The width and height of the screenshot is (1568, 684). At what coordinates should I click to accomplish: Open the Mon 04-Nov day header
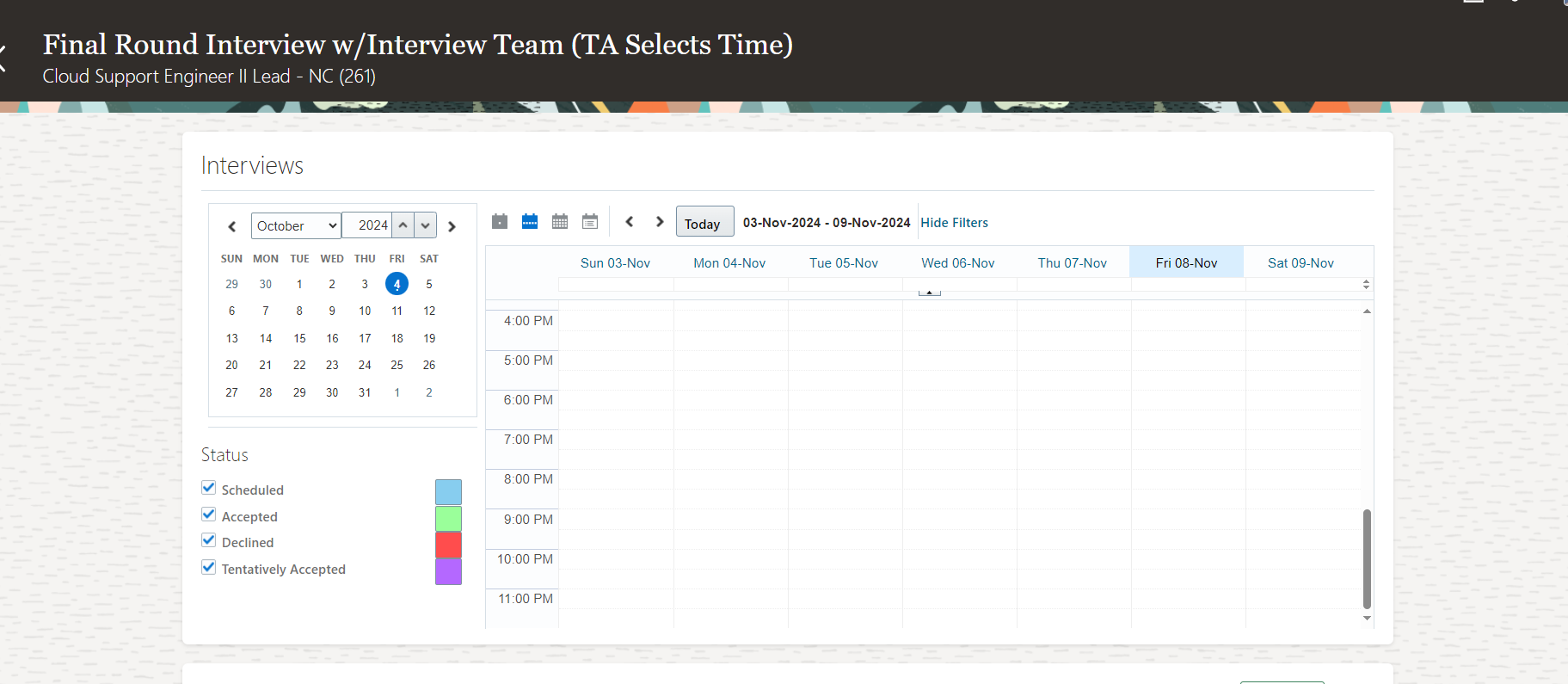click(730, 263)
